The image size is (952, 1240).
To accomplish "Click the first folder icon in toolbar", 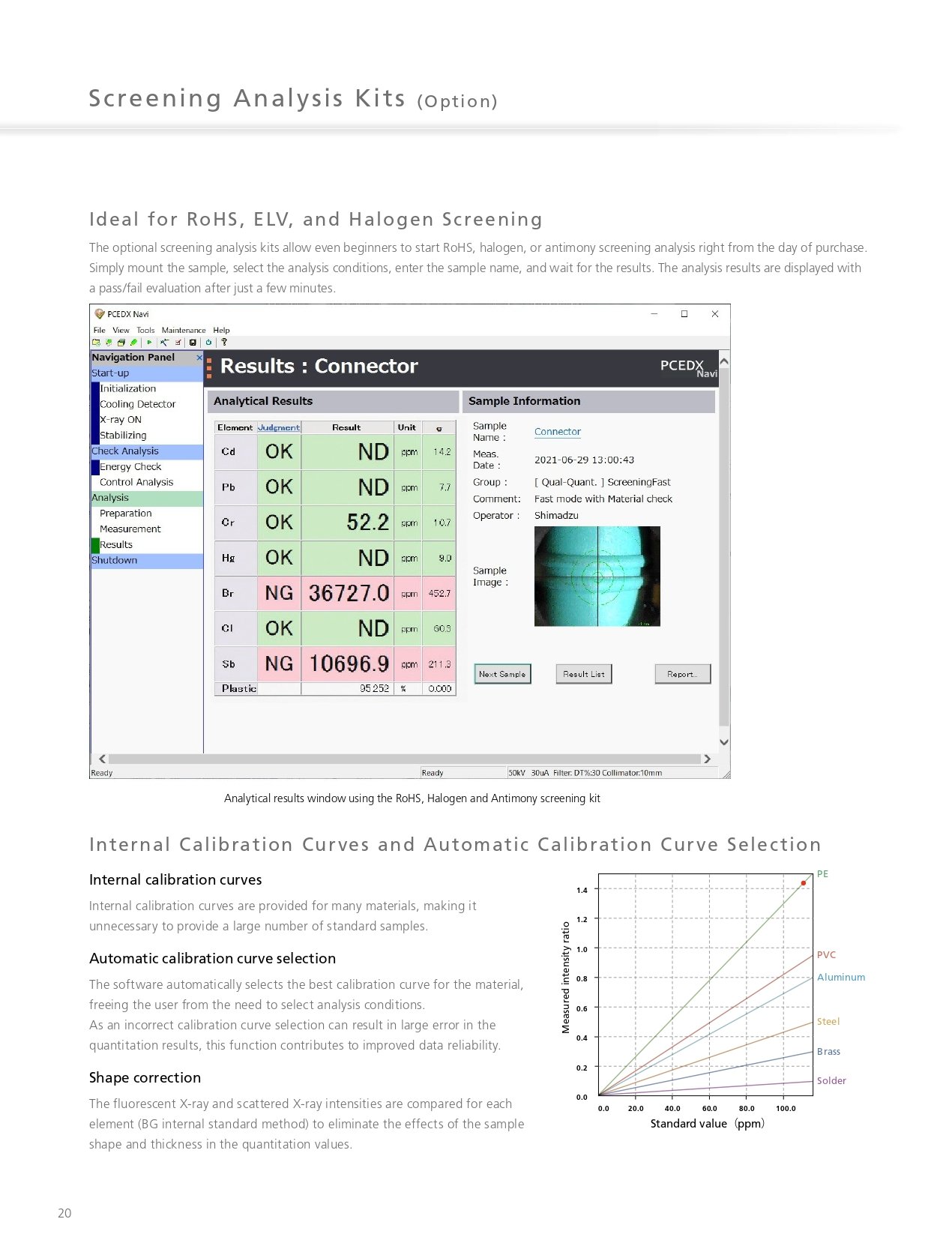I will 96,343.
